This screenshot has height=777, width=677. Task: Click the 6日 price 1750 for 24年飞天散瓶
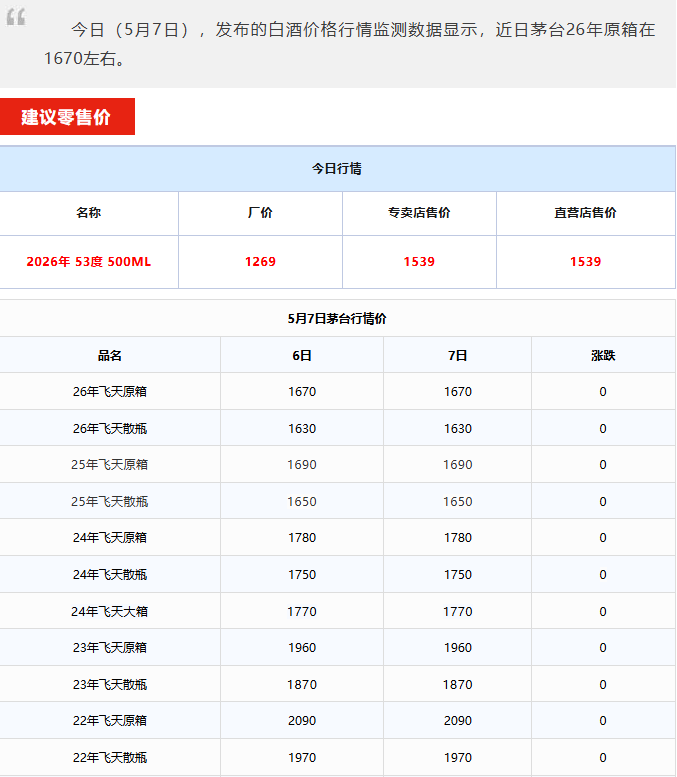pos(302,574)
